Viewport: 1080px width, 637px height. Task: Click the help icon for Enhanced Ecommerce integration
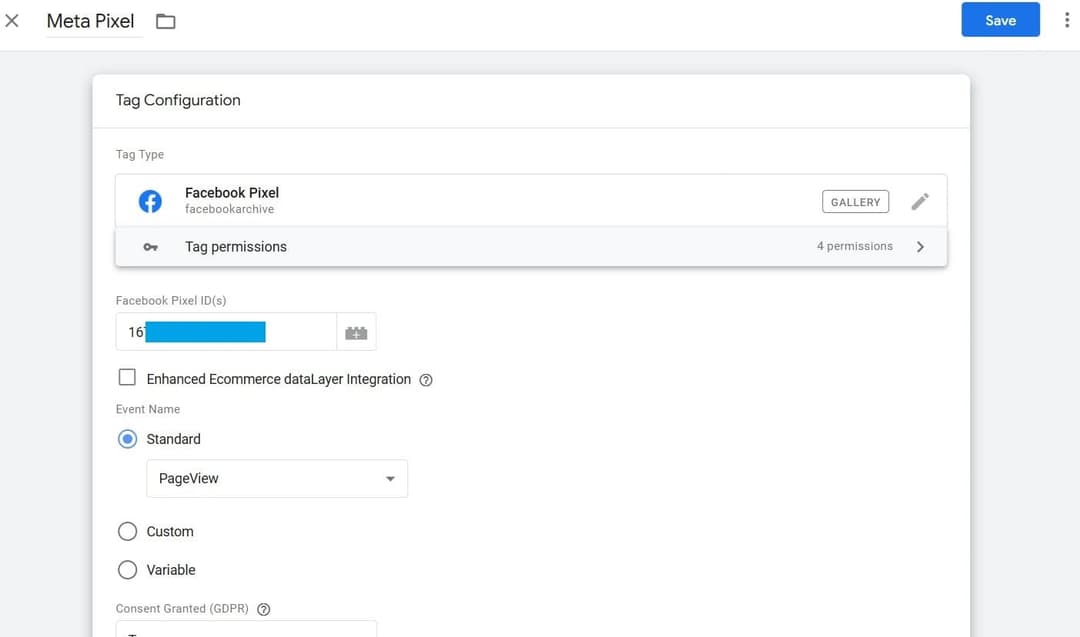[425, 379]
